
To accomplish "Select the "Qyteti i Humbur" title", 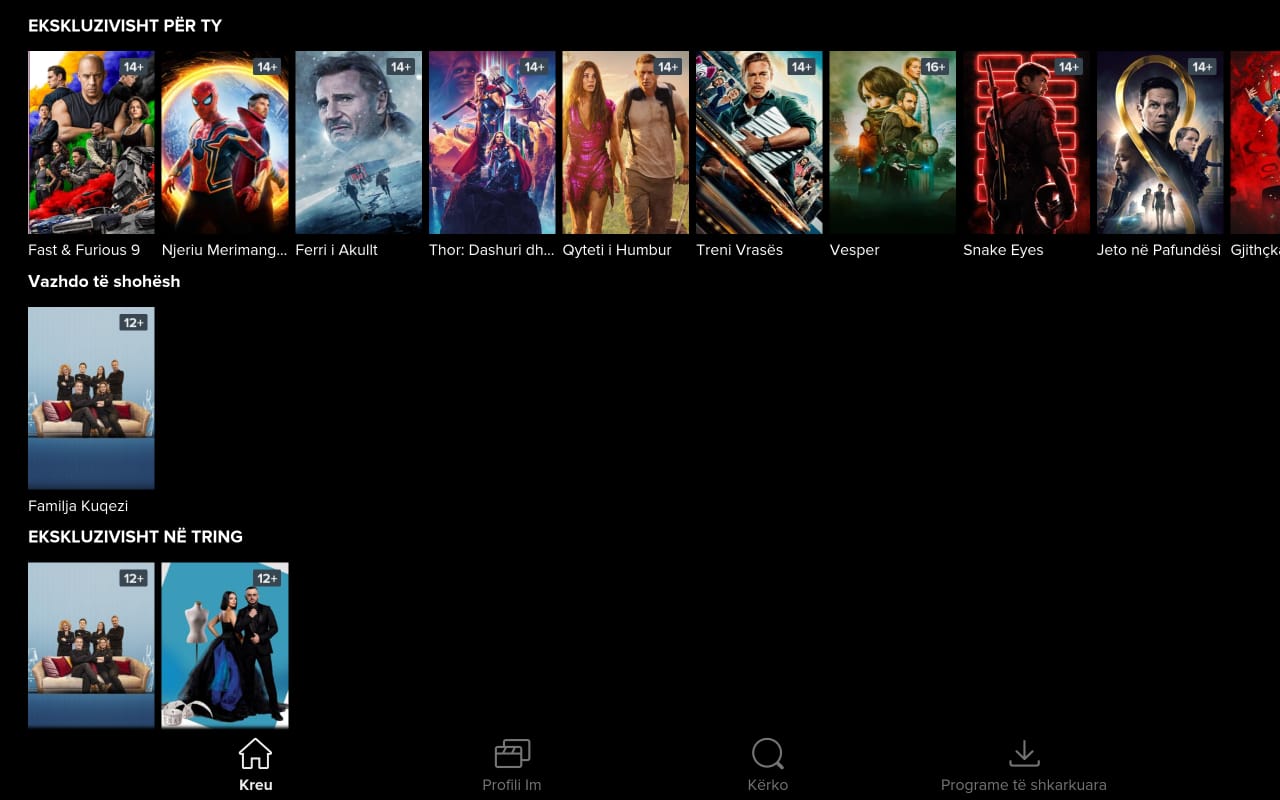I will click(x=617, y=250).
